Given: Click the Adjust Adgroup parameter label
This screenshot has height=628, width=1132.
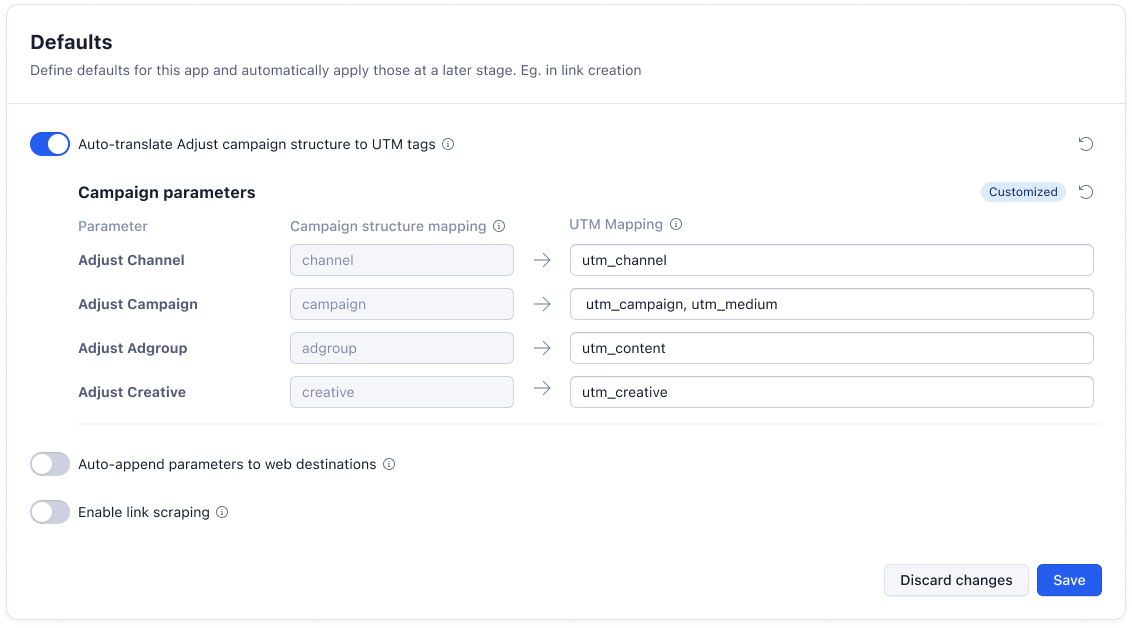Looking at the screenshot, I should 133,348.
